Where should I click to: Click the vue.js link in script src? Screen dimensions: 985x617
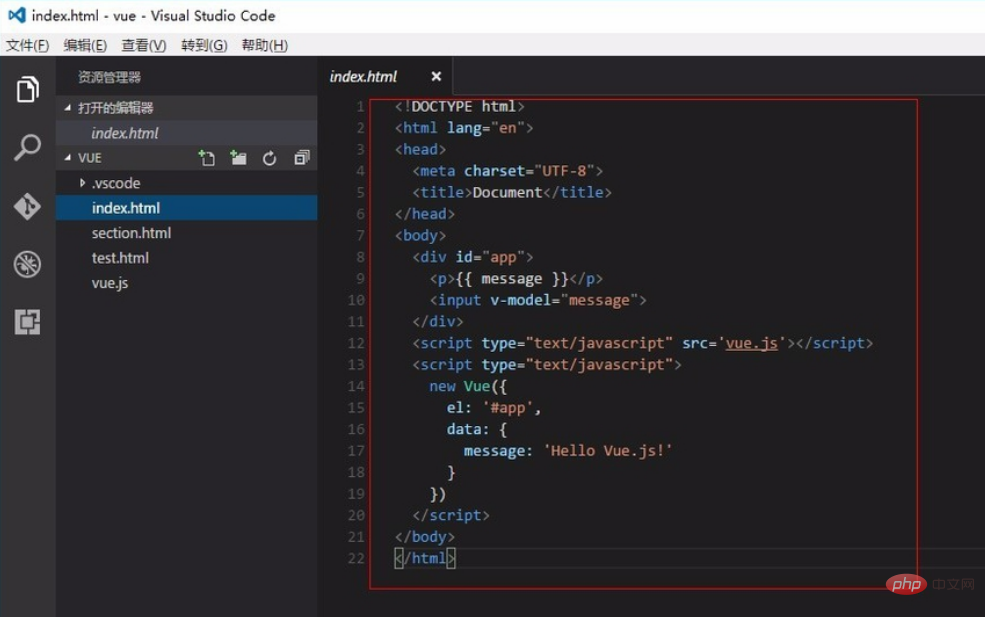point(751,343)
